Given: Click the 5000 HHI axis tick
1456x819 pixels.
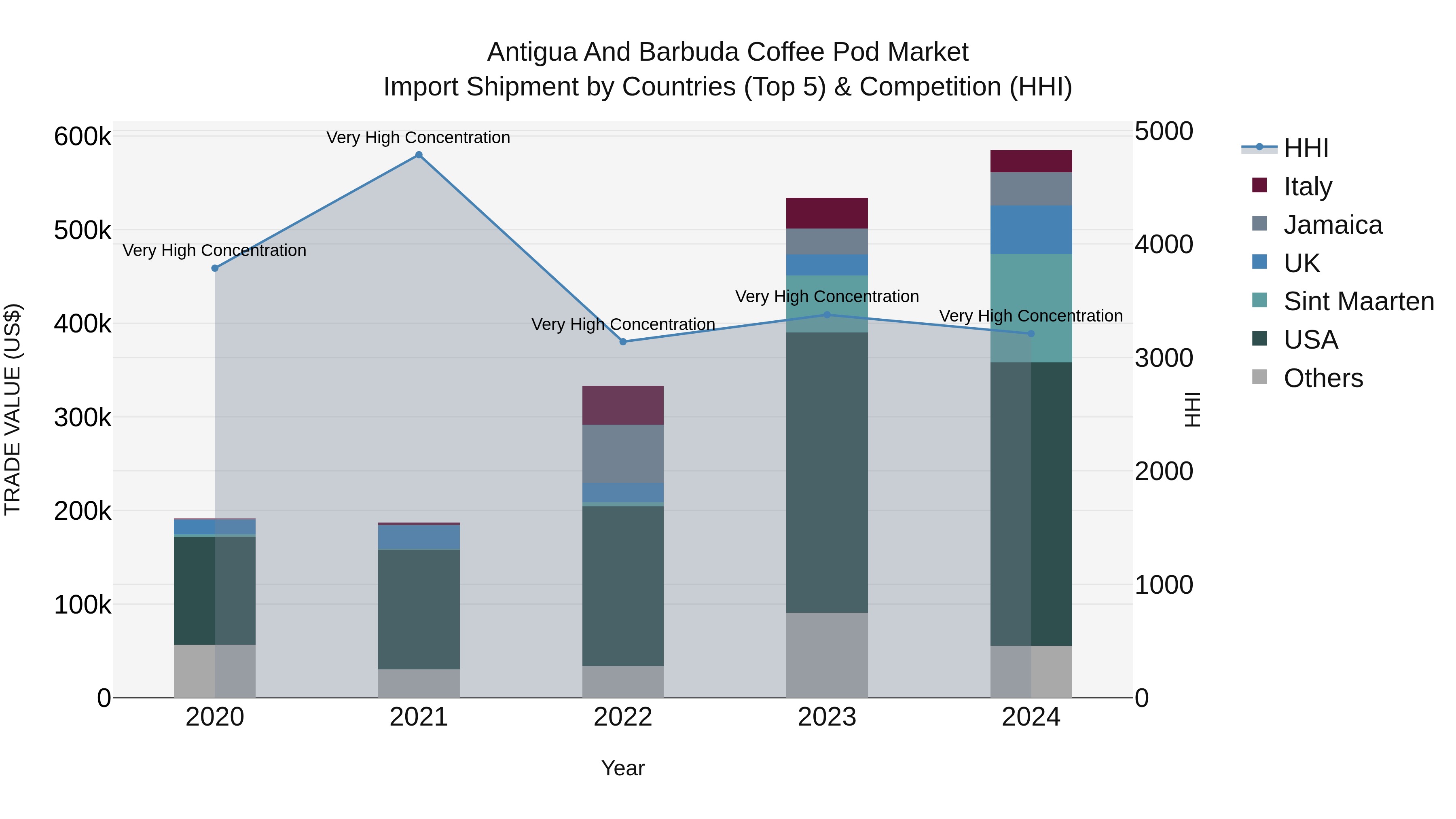Looking at the screenshot, I should point(1164,131).
